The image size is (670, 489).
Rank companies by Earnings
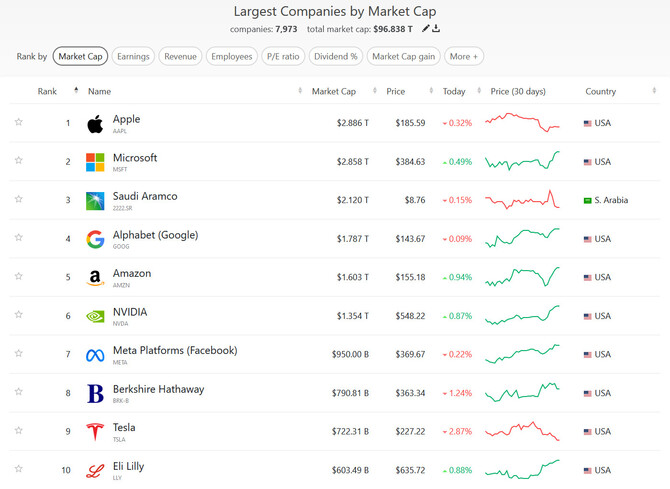pyautogui.click(x=133, y=56)
